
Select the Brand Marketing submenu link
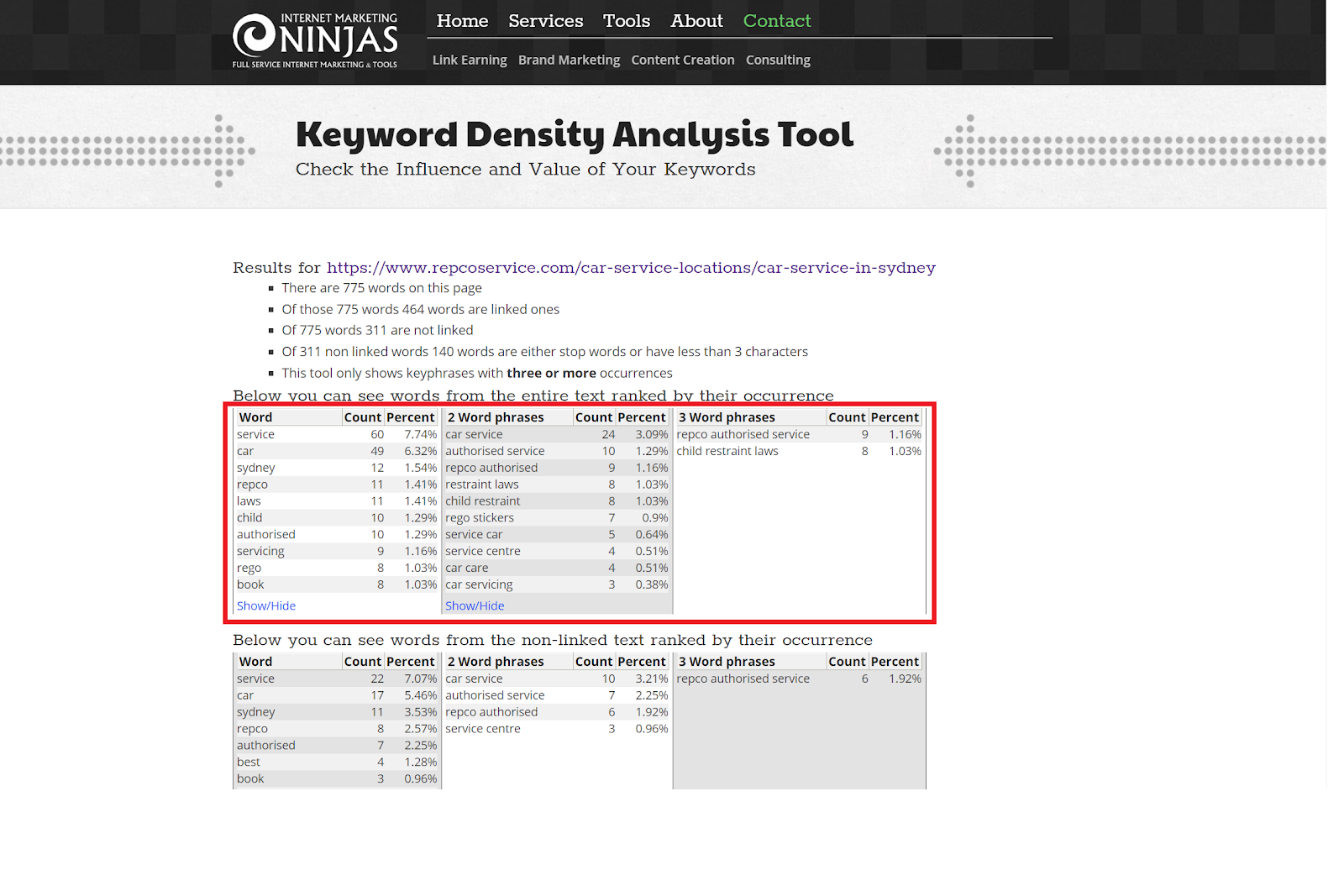tap(569, 60)
